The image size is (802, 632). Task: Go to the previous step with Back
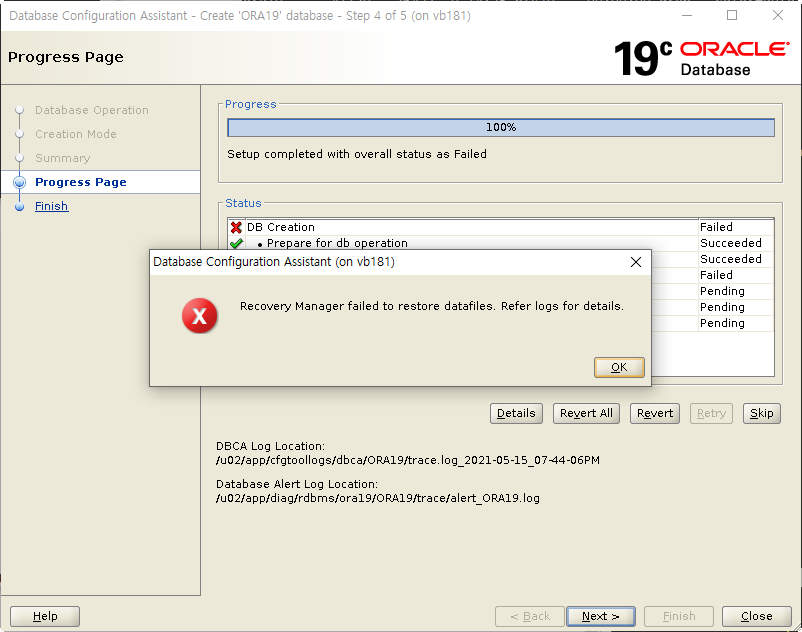530,616
